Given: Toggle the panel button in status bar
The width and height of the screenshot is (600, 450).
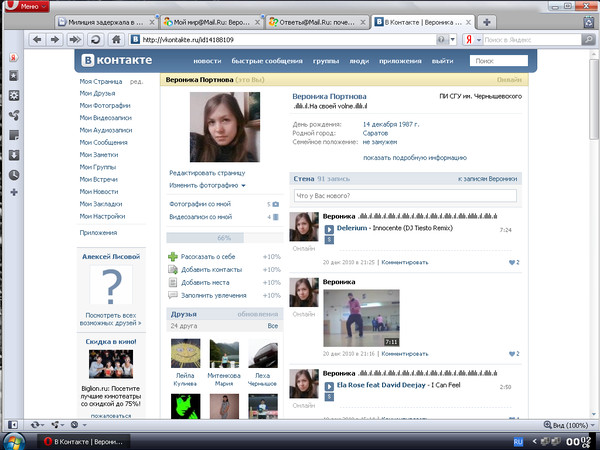Looking at the screenshot, I should [x=13, y=425].
